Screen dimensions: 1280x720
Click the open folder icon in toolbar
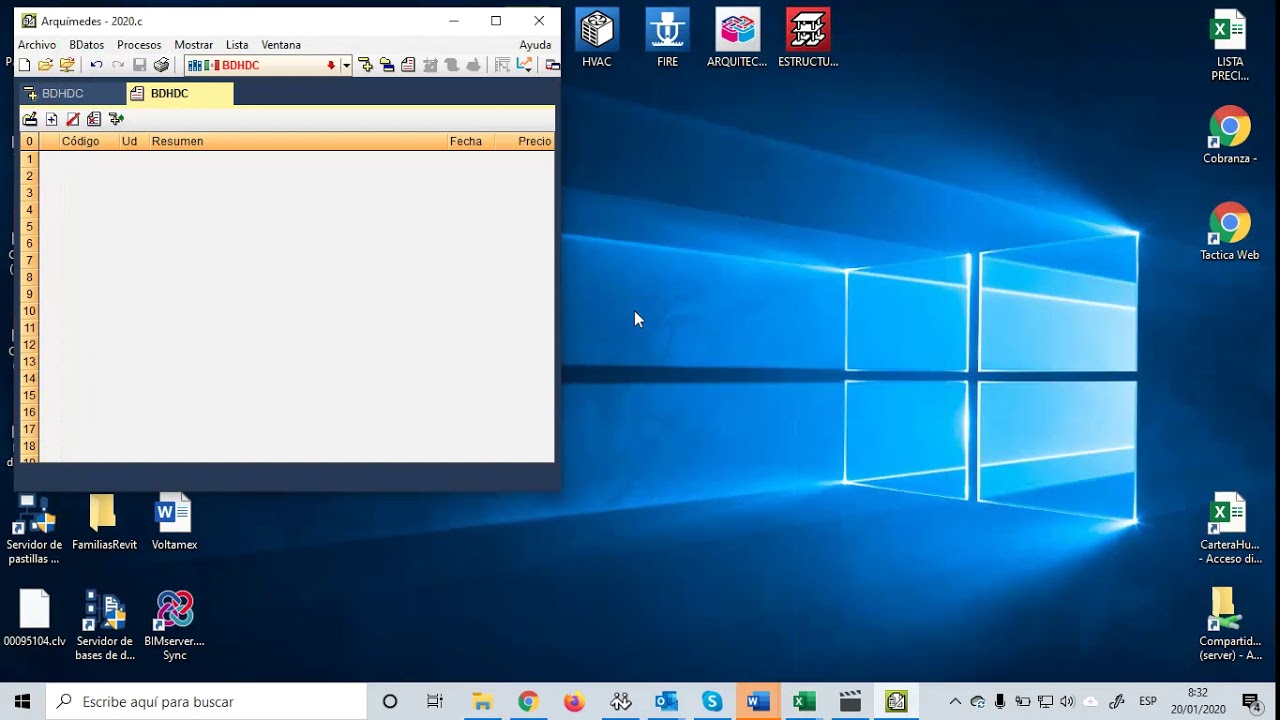click(45, 65)
